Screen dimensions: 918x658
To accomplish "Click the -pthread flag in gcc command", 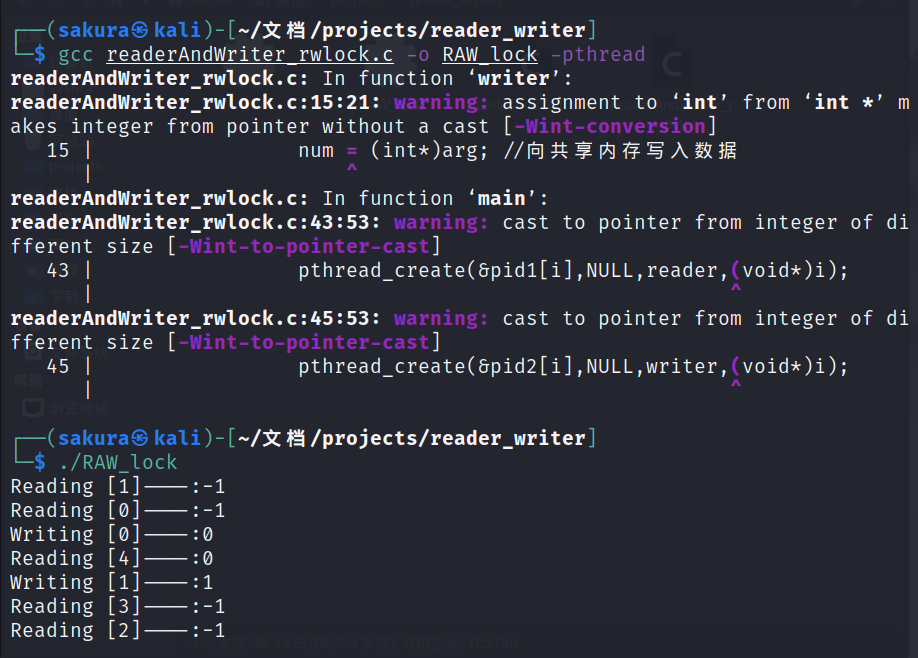I will [x=597, y=54].
